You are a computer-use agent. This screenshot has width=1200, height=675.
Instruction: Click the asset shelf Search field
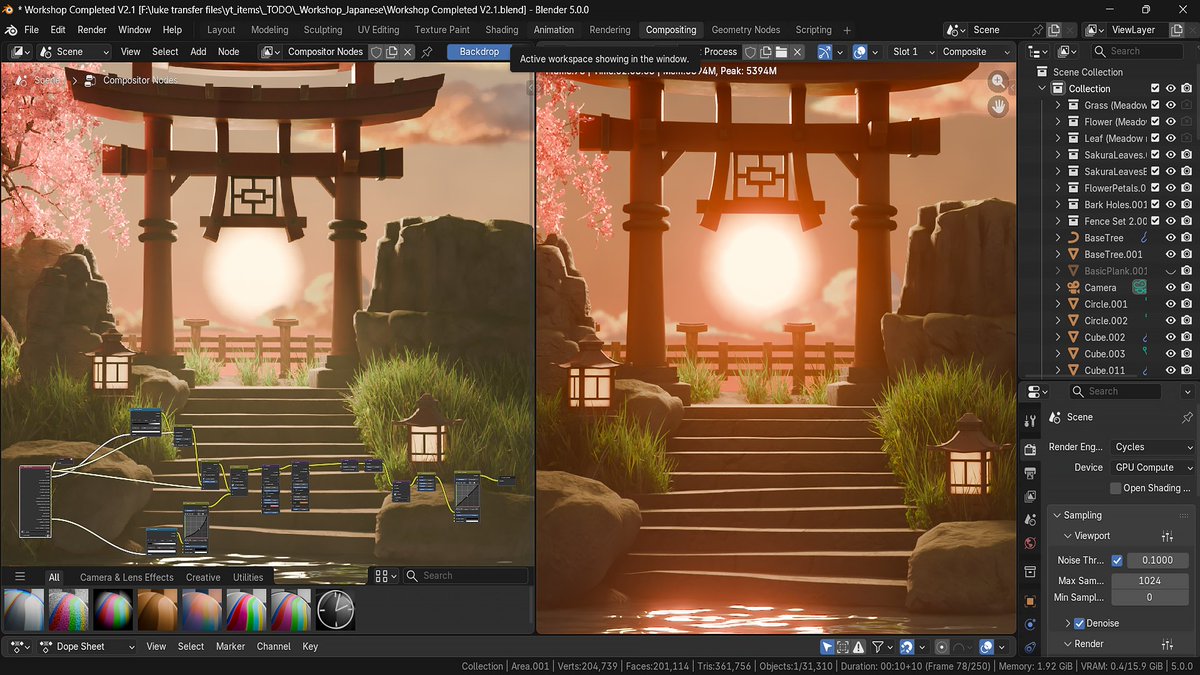click(x=465, y=576)
